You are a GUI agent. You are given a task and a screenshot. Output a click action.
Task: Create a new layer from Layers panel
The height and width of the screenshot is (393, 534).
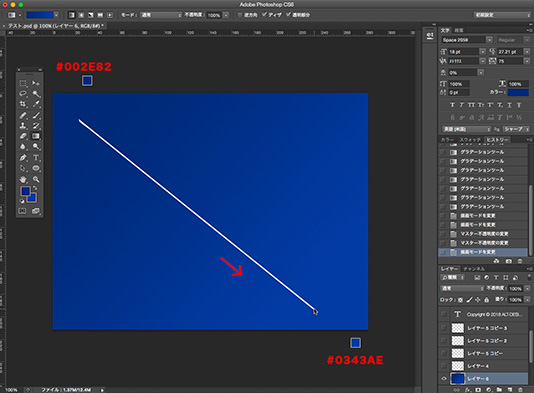[x=510, y=390]
